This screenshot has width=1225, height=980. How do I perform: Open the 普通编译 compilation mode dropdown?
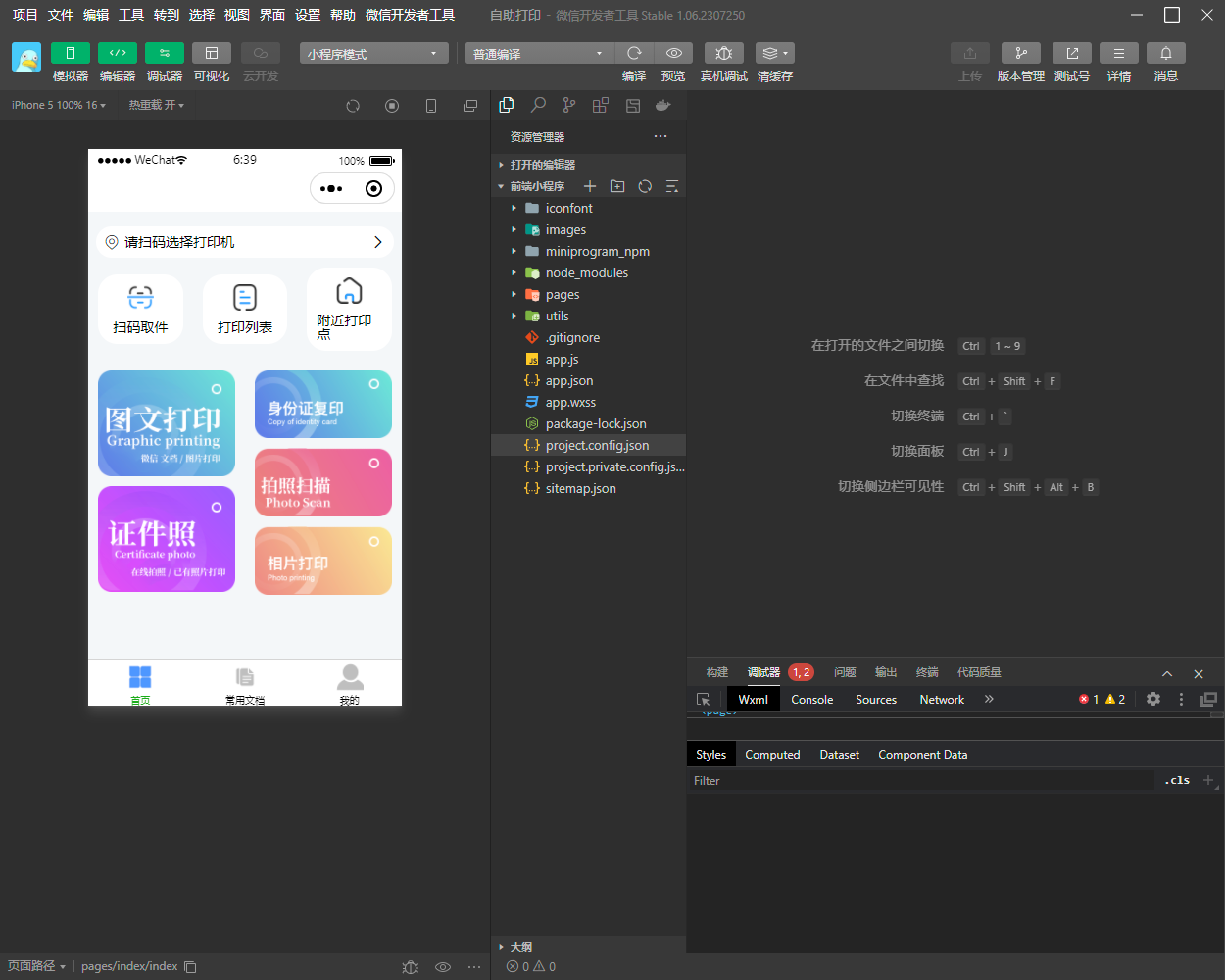point(539,53)
